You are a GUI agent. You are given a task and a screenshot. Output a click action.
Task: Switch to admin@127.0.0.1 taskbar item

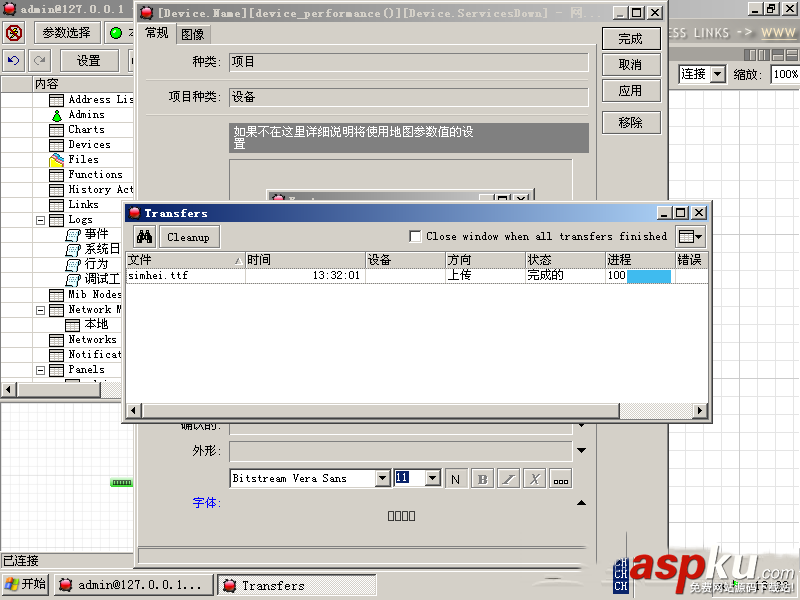click(134, 585)
